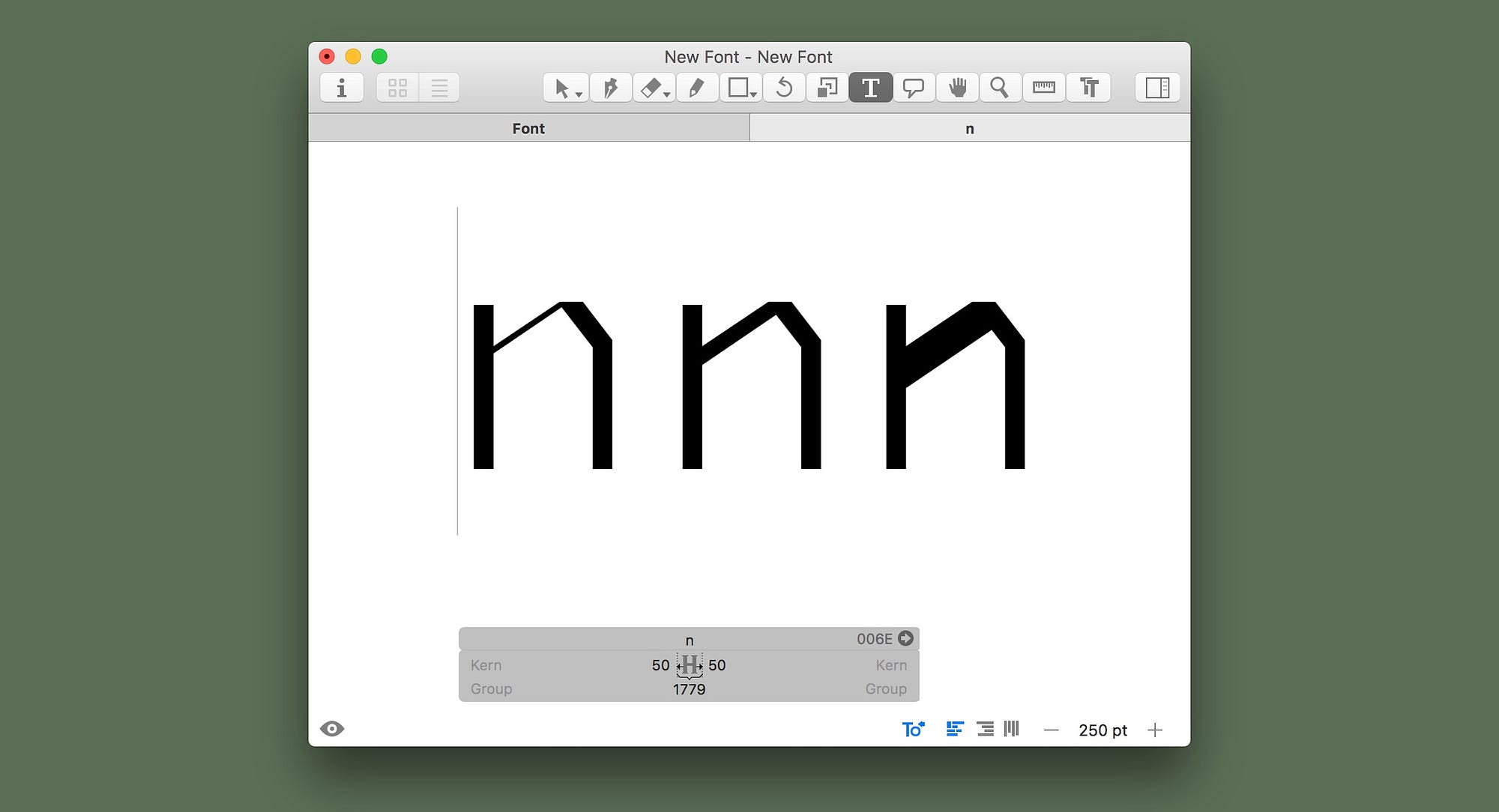
Task: Edit the right sidebearing value 50
Action: pyautogui.click(x=717, y=665)
